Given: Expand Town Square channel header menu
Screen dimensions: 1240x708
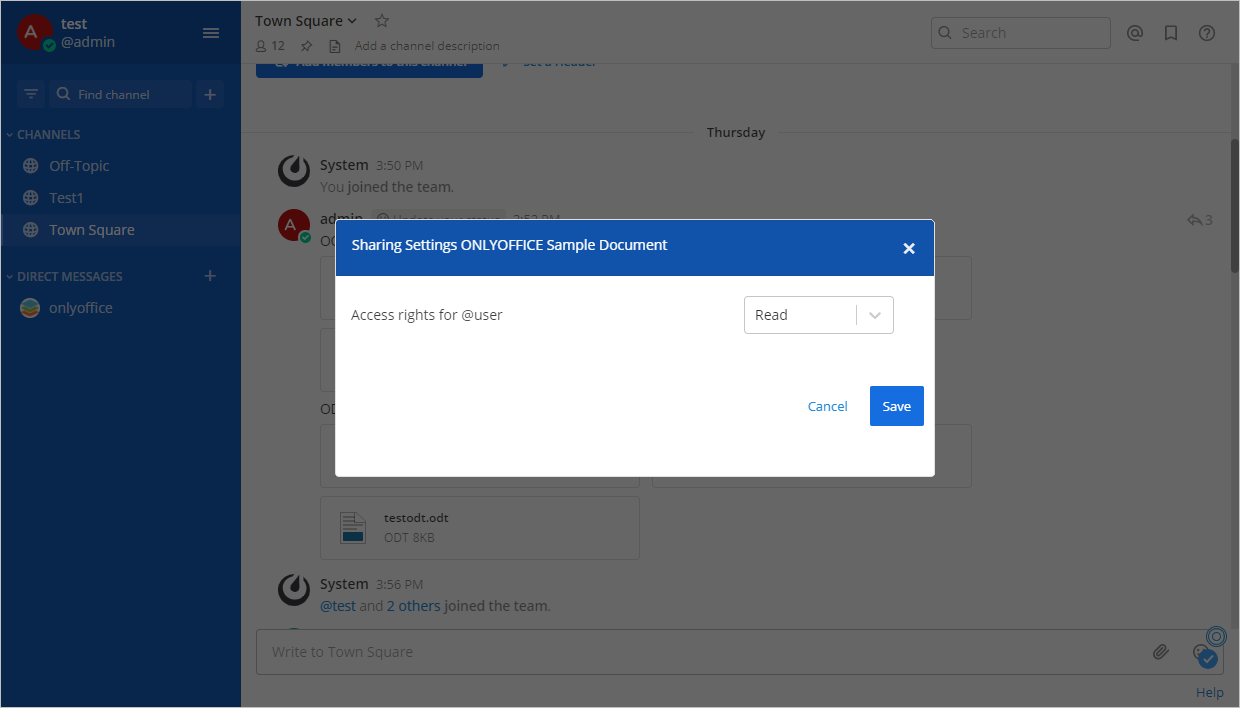Looking at the screenshot, I should 305,21.
